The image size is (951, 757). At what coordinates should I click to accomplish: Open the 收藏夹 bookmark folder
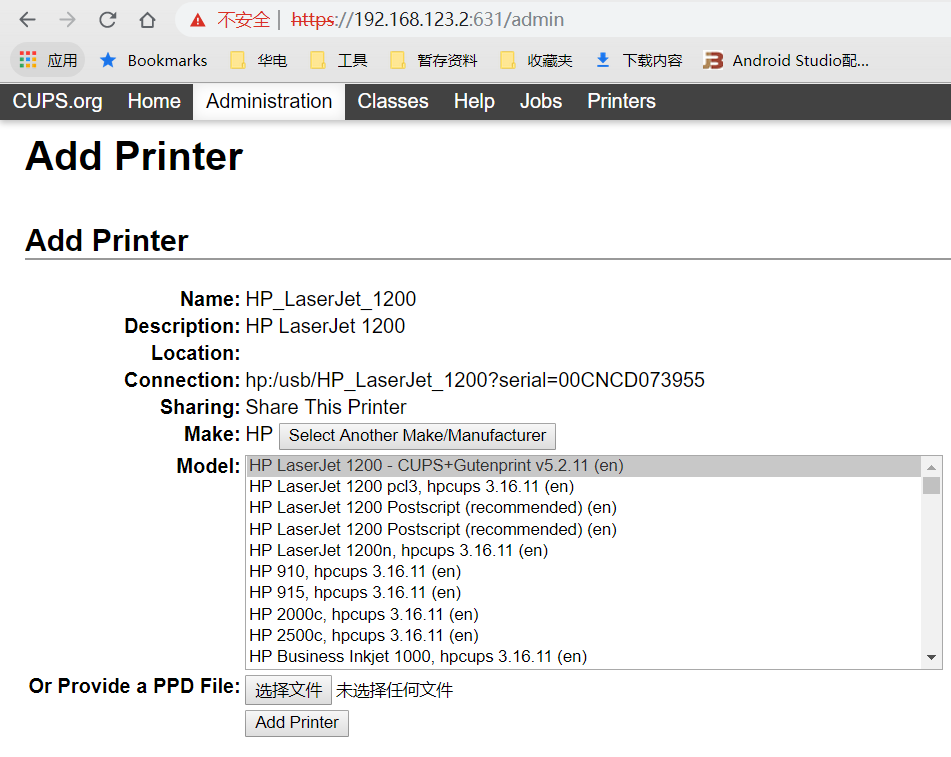(536, 61)
